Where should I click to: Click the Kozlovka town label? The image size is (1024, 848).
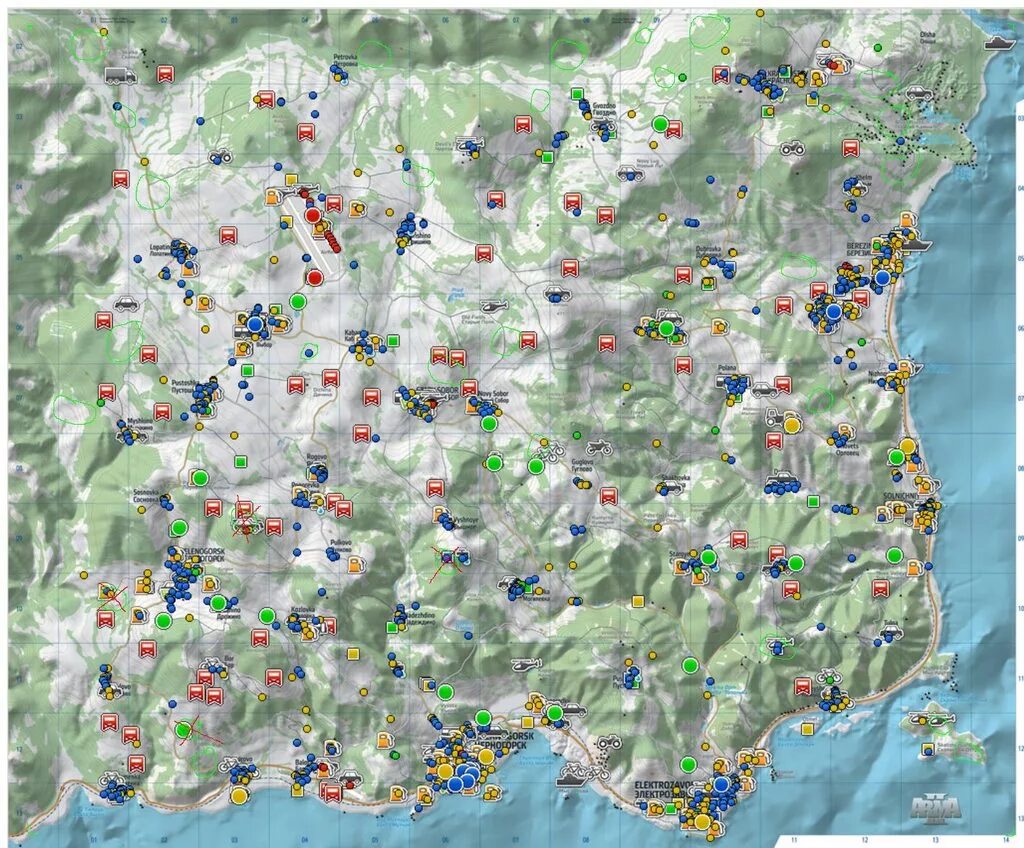coord(303,610)
